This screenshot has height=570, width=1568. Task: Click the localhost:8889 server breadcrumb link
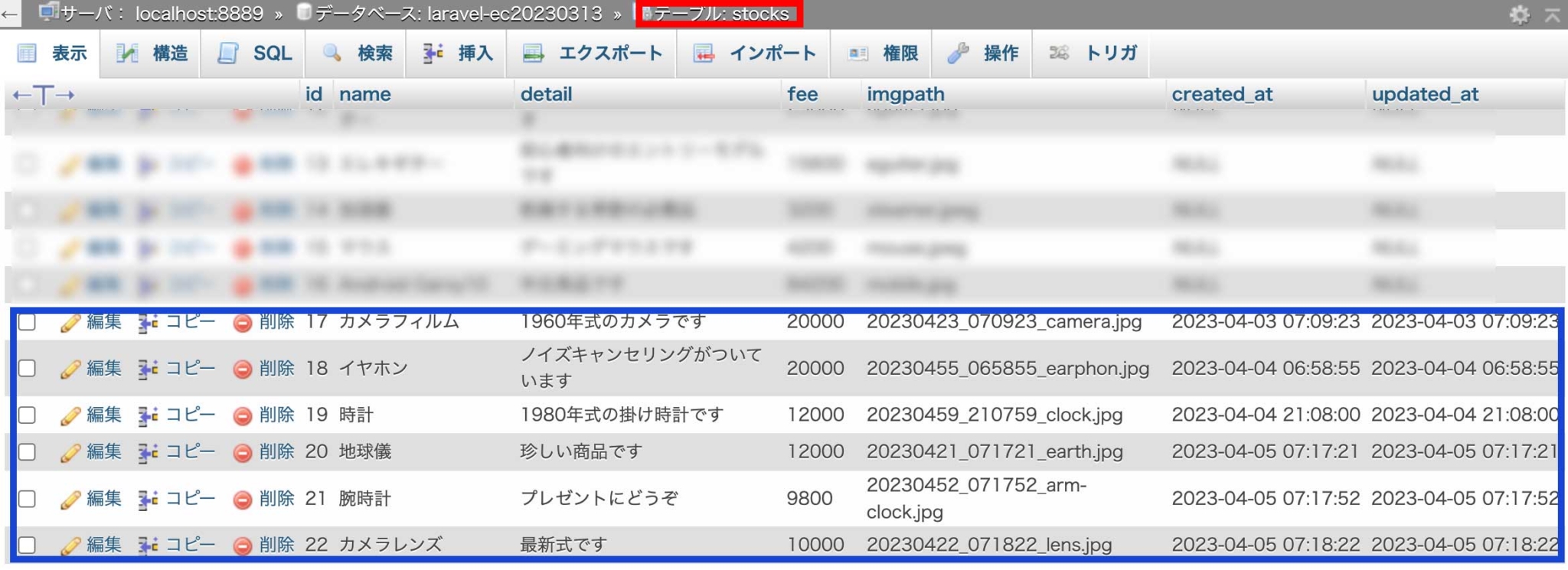point(198,14)
